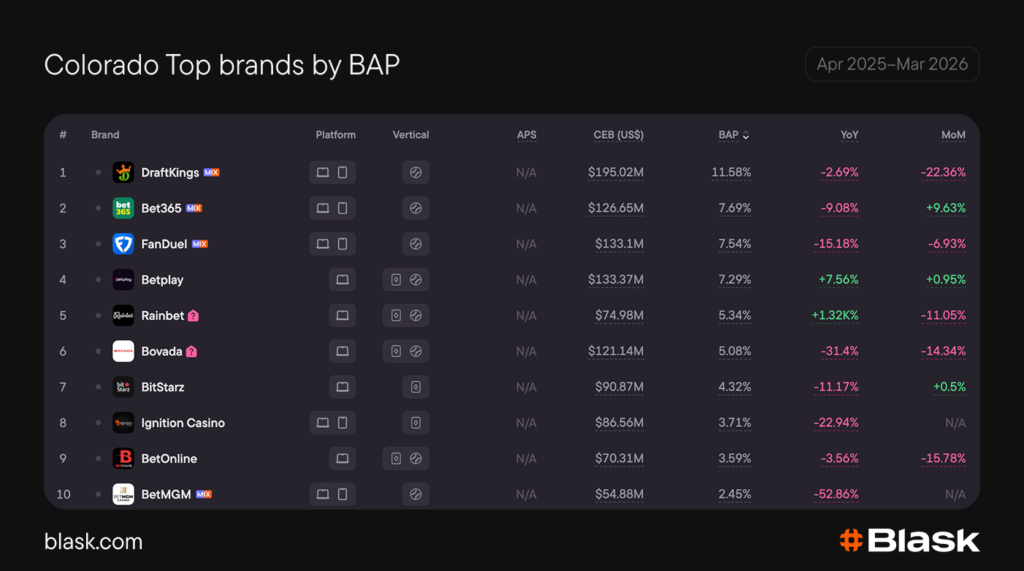Toggle the status dot beside Betplay
1024x571 pixels.
(98, 280)
